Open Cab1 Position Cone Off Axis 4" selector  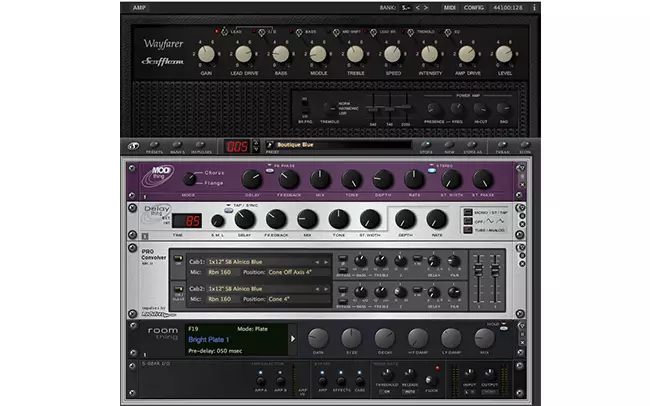(298, 272)
